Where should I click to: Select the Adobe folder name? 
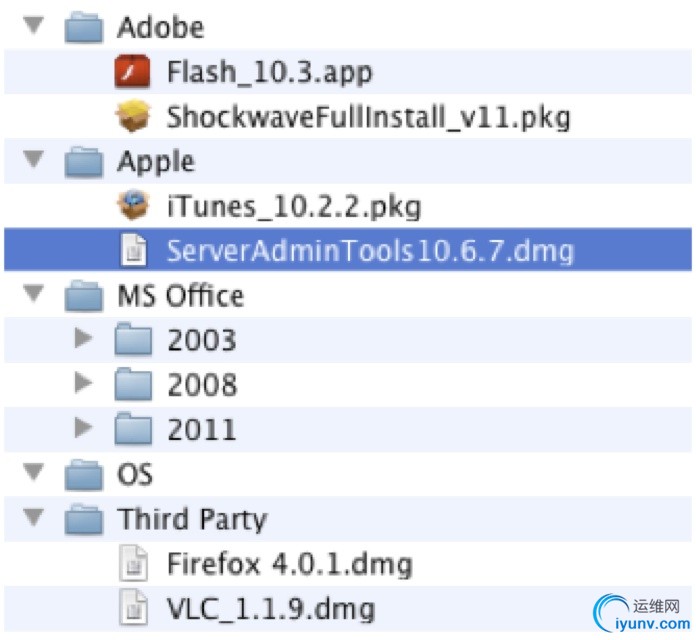pyautogui.click(x=160, y=28)
